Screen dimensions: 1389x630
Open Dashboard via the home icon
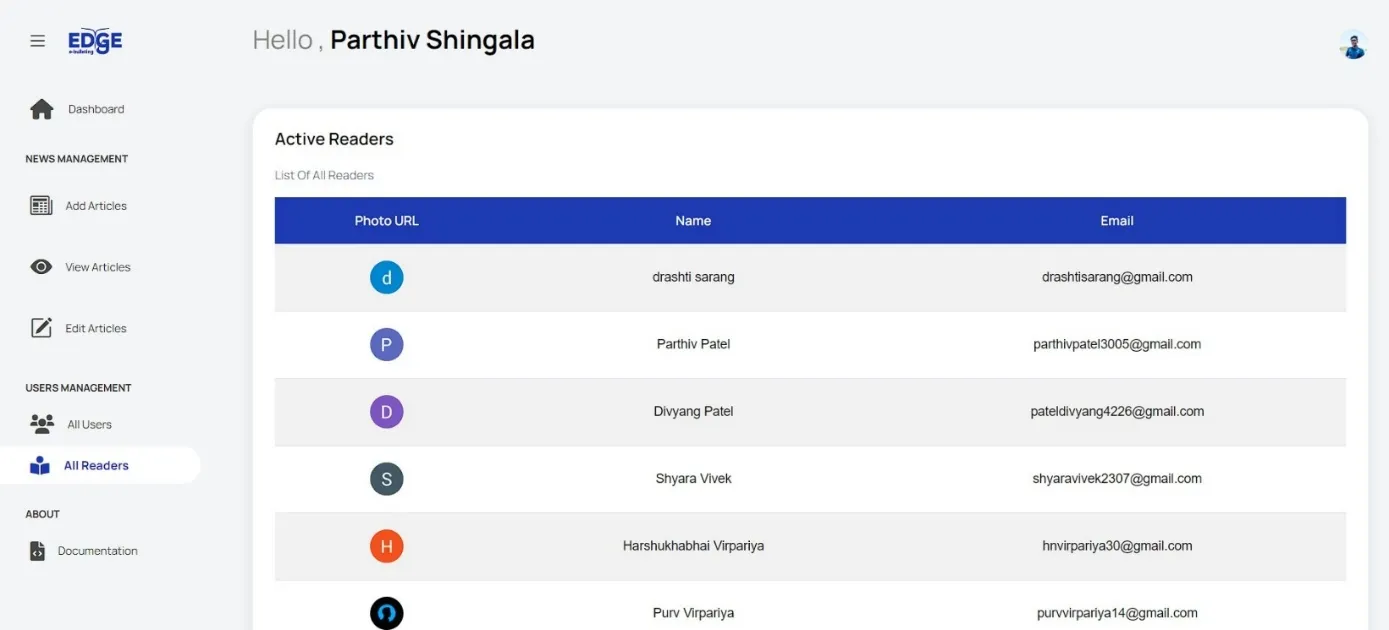point(41,109)
